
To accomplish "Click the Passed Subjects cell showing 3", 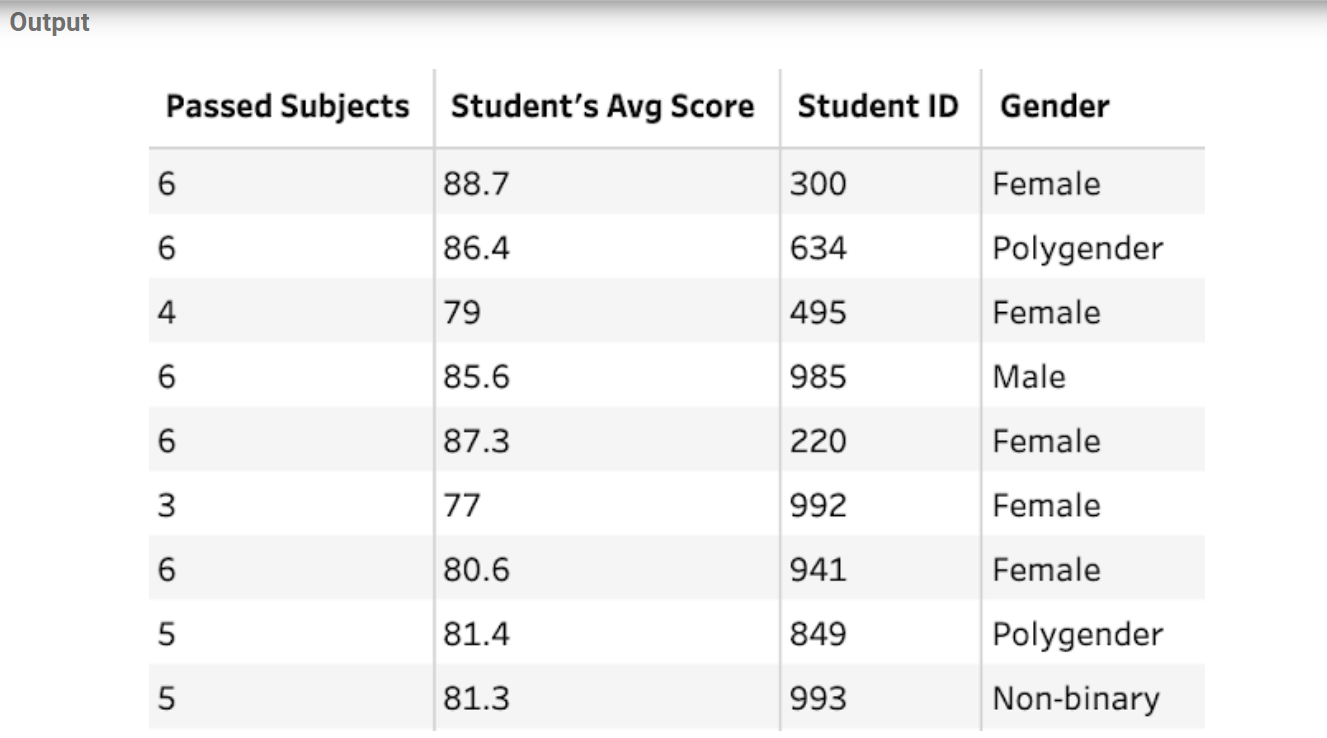I will click(166, 506).
